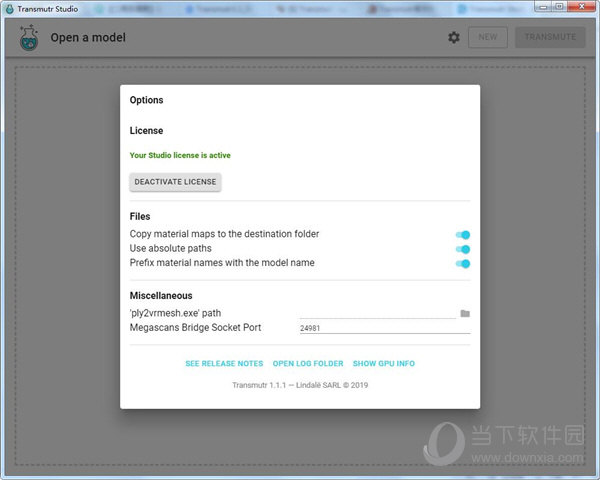Viewport: 600px width, 480px height.
Task: Click the NEW button in header
Action: [488, 37]
